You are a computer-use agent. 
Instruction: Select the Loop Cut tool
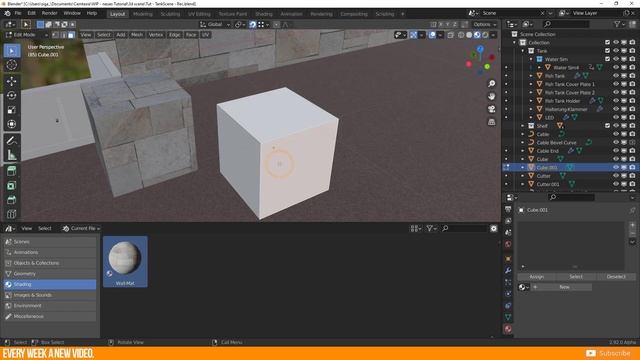coord(12,214)
